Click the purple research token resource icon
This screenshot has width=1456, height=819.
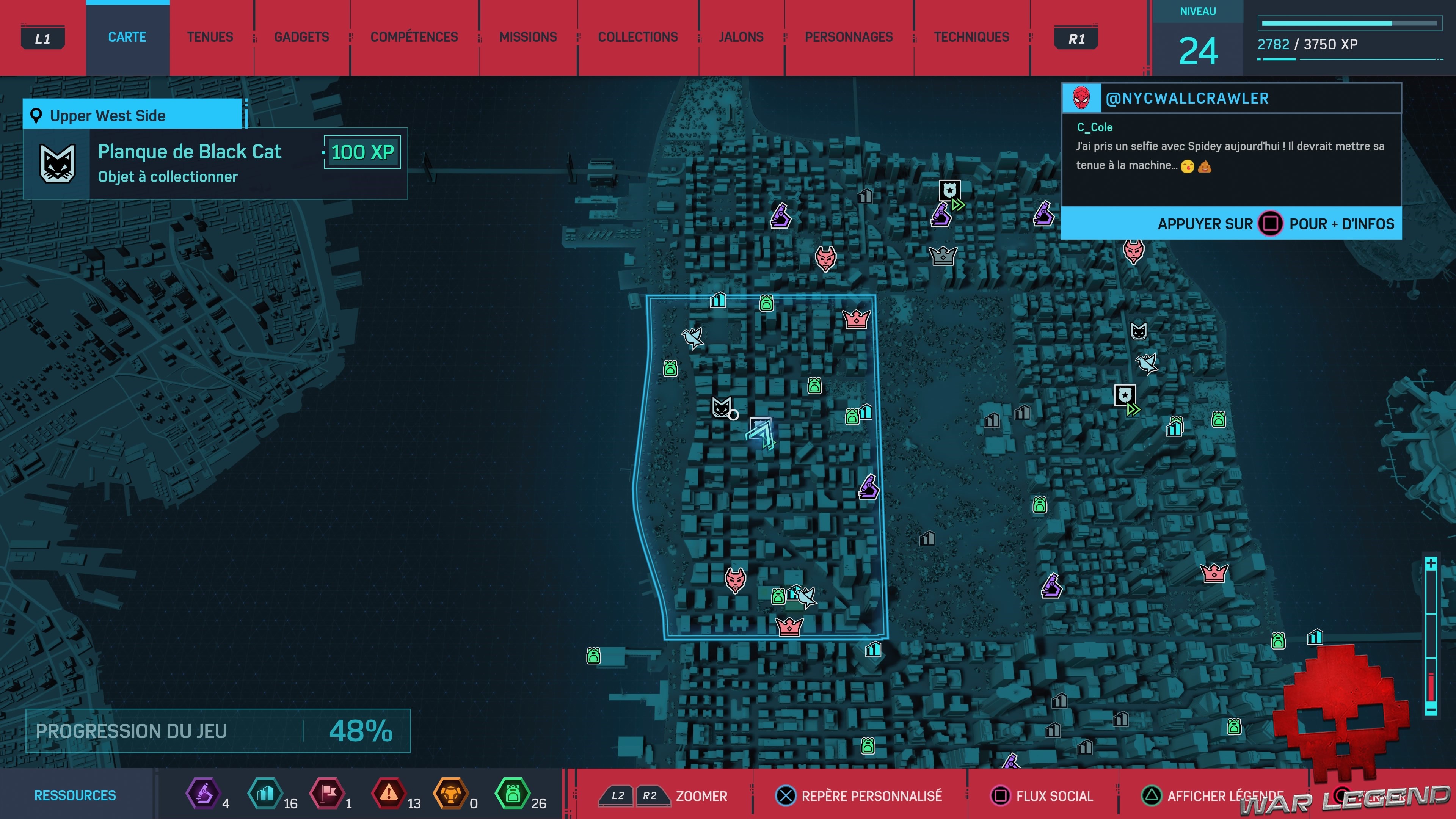click(203, 794)
